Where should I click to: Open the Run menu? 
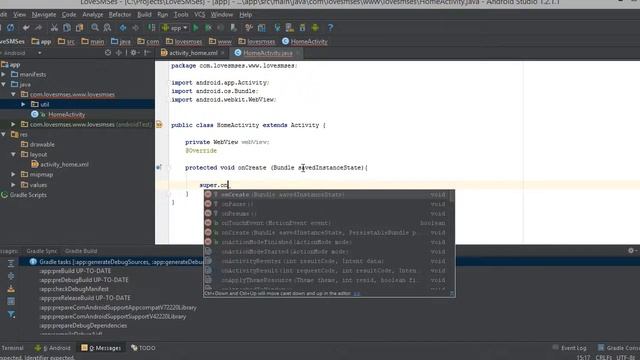point(162,15)
